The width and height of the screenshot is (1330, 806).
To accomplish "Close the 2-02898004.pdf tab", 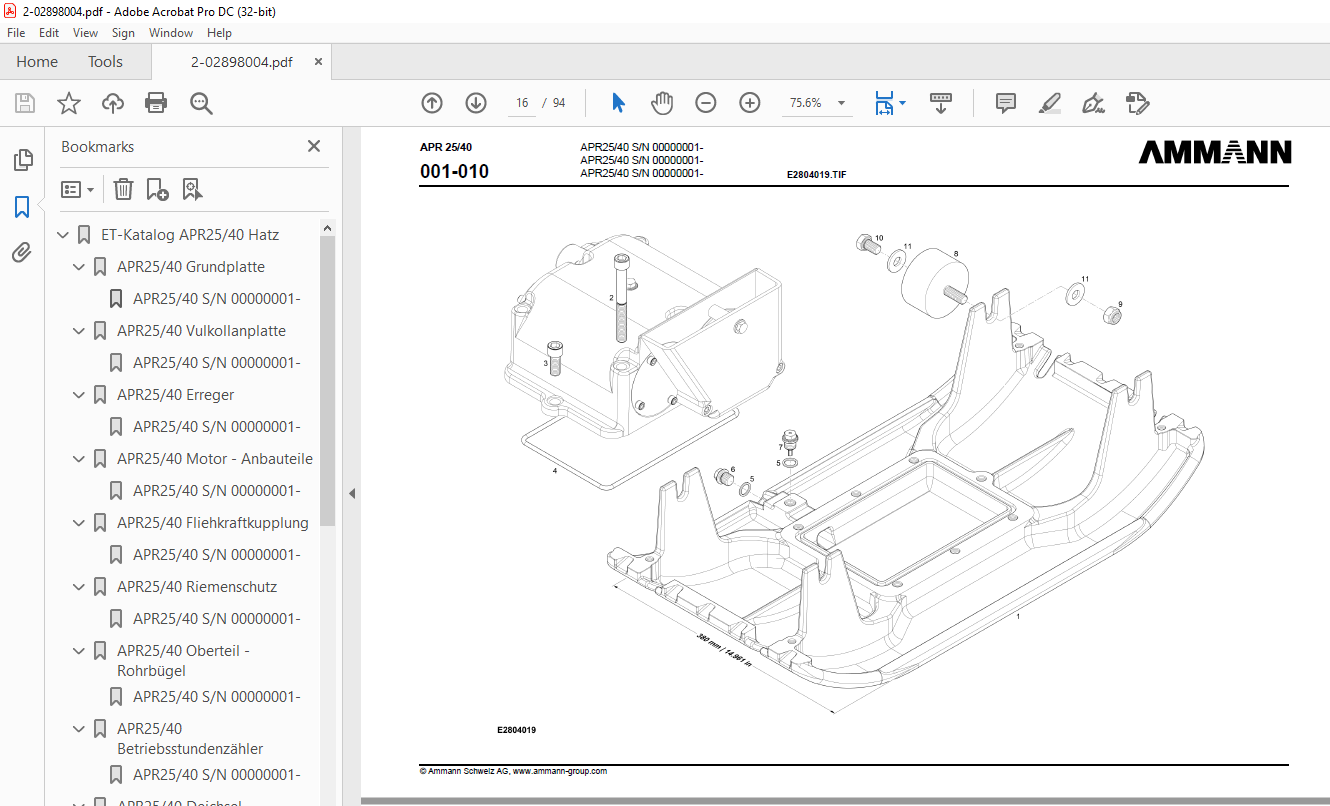I will (319, 62).
